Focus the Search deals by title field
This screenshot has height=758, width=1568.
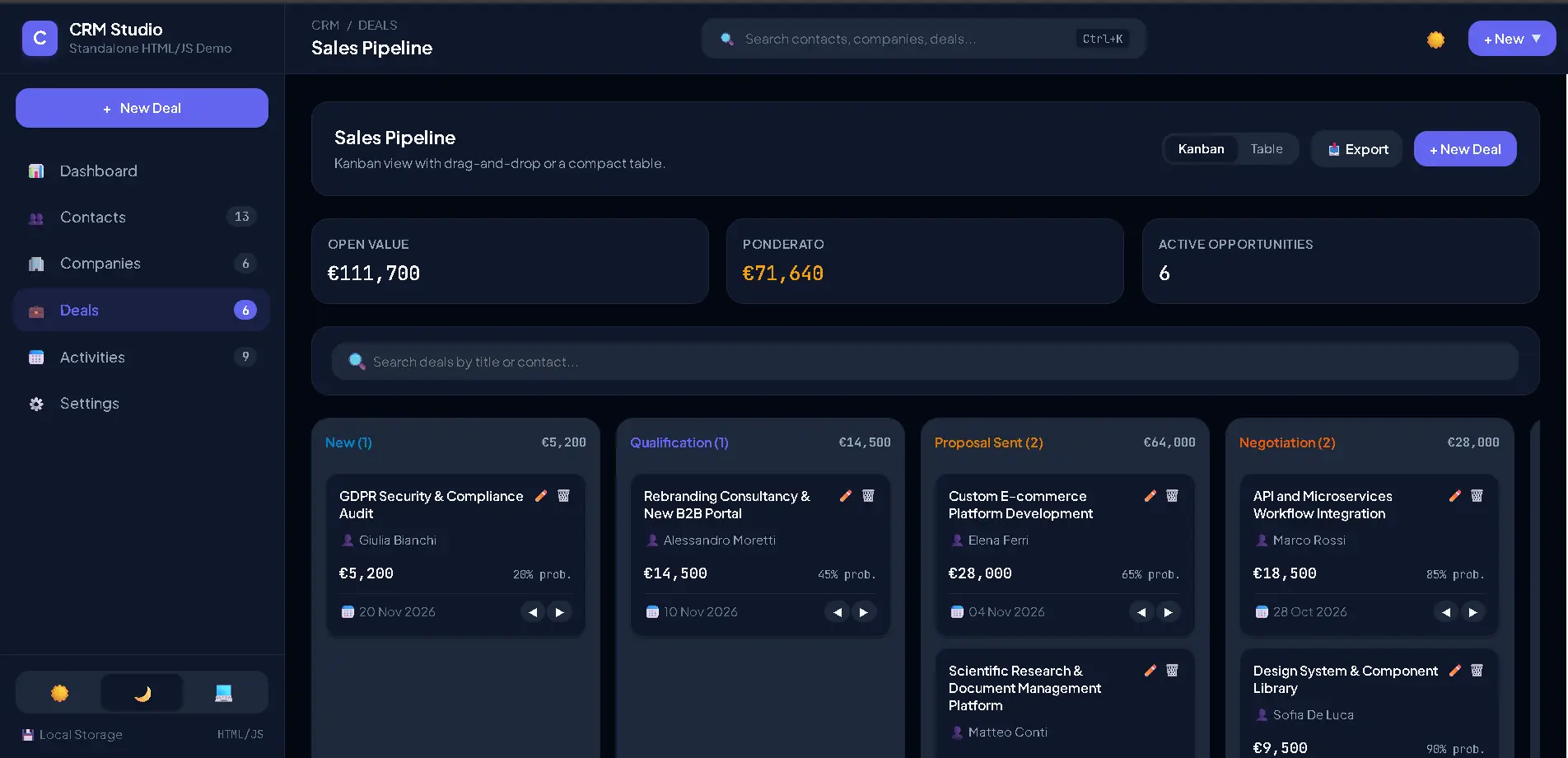tap(925, 362)
